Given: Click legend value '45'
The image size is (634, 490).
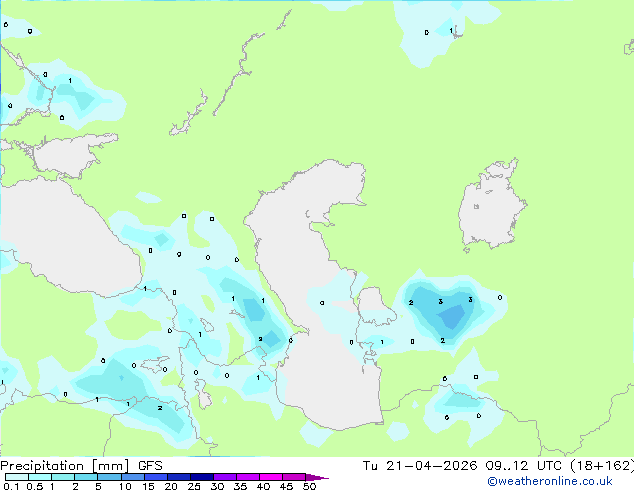Looking at the screenshot, I should pyautogui.click(x=286, y=486).
